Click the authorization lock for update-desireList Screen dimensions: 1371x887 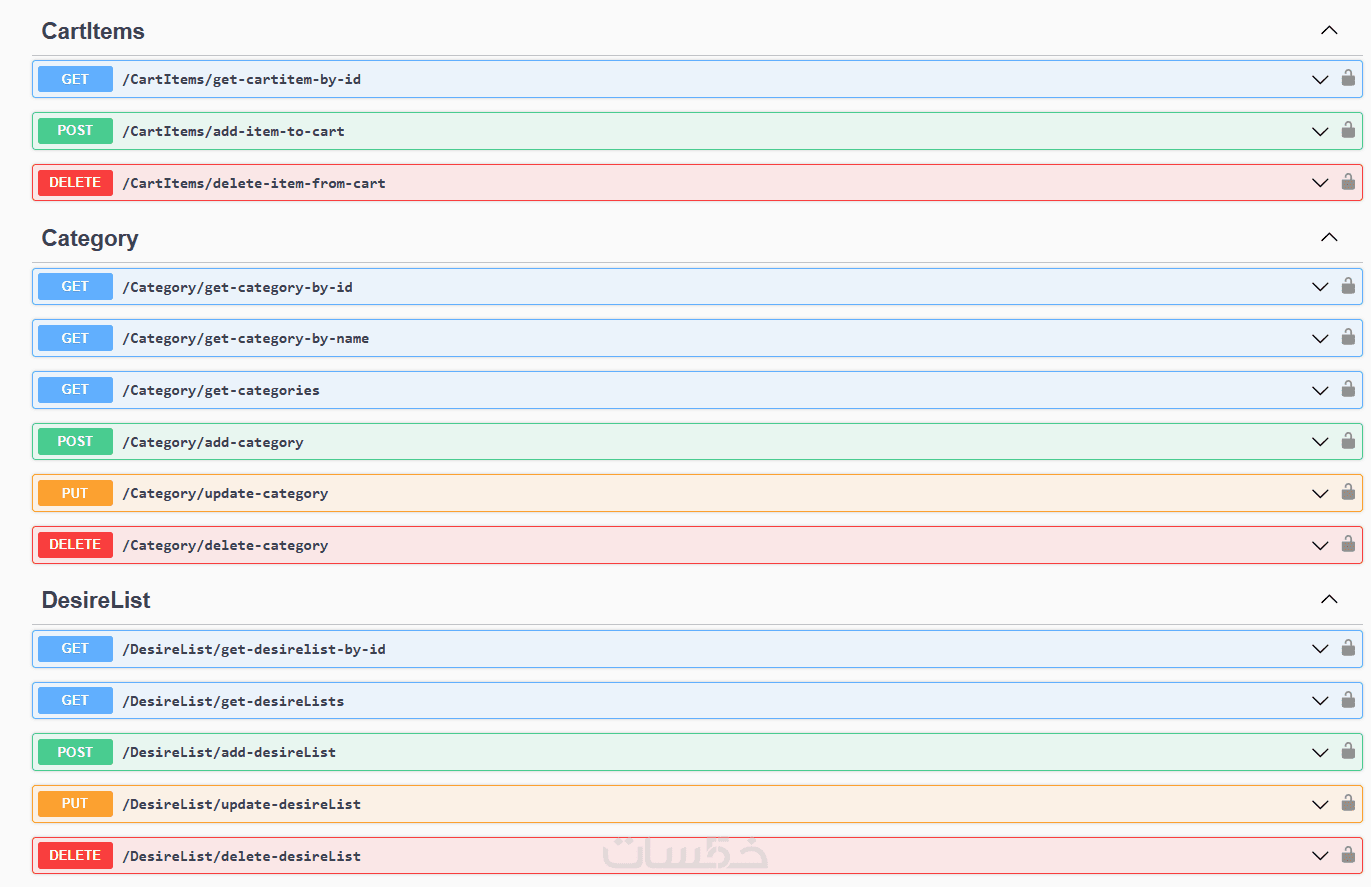point(1348,803)
